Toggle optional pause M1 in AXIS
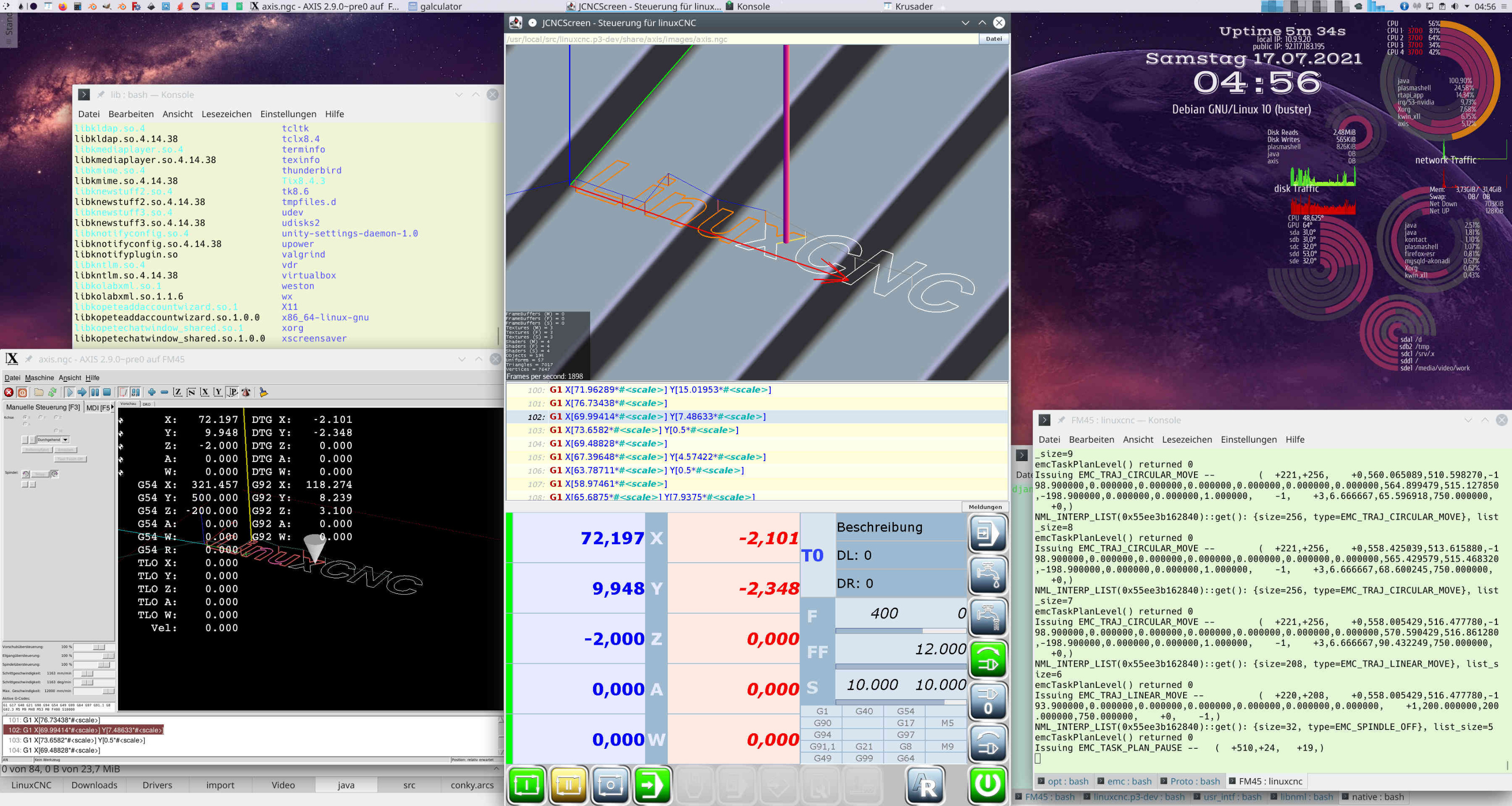This screenshot has width=1512, height=806. point(136,392)
